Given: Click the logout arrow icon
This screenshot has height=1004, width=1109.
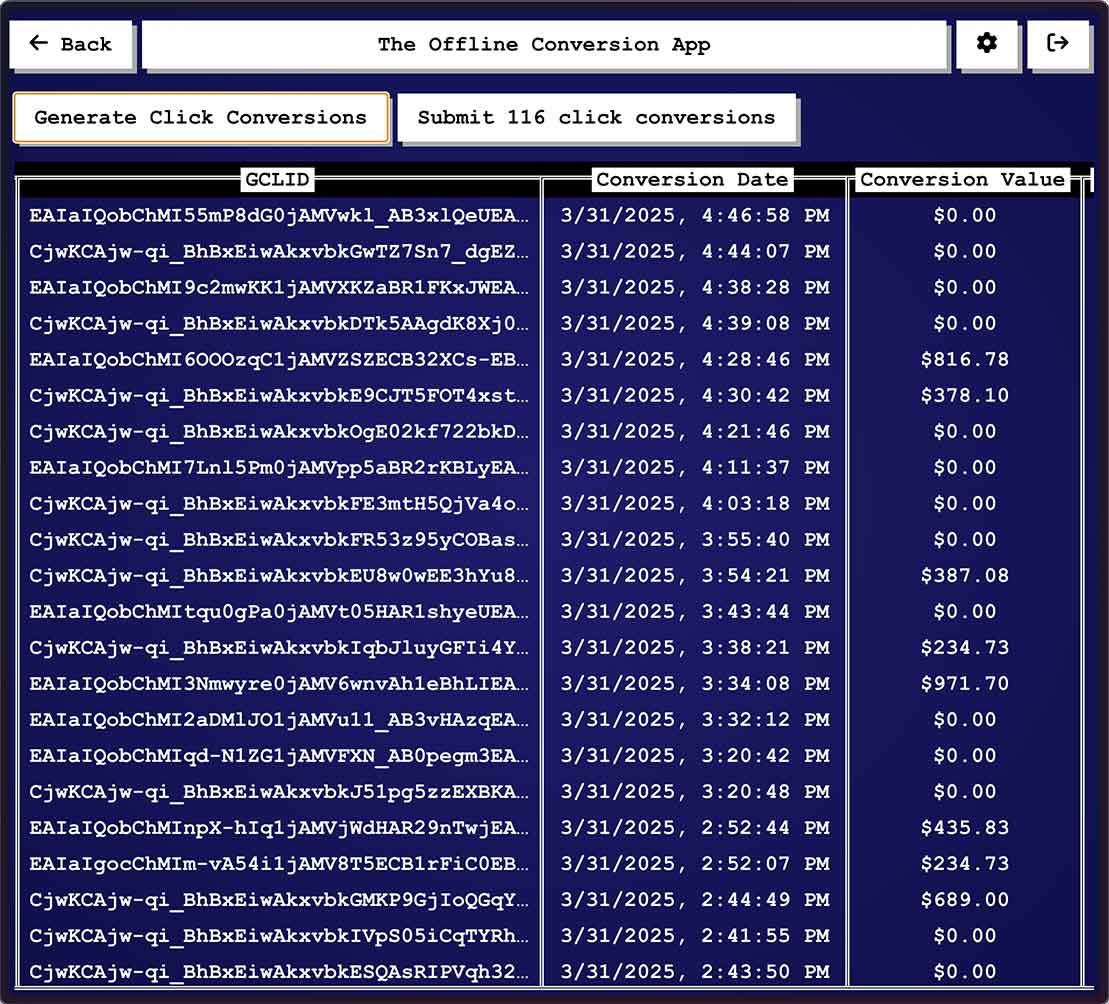Looking at the screenshot, I should click(1057, 44).
